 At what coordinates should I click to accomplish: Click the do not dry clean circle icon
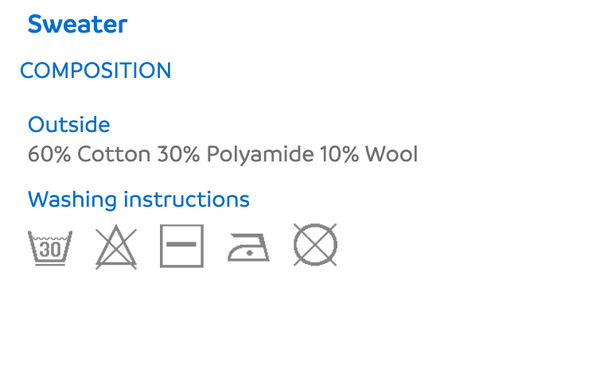pyautogui.click(x=315, y=245)
